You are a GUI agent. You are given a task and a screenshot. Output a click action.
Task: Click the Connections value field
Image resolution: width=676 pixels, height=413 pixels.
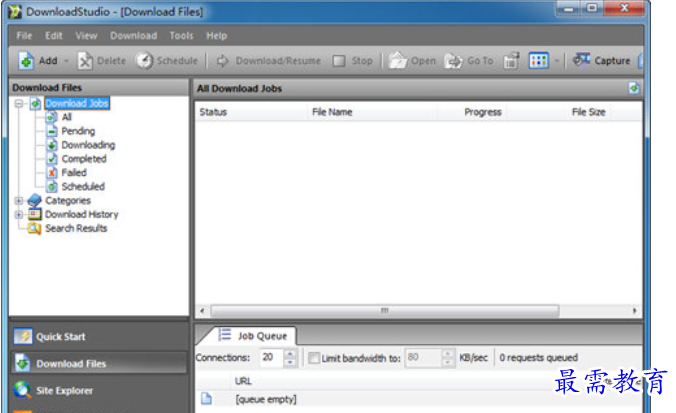click(x=272, y=357)
